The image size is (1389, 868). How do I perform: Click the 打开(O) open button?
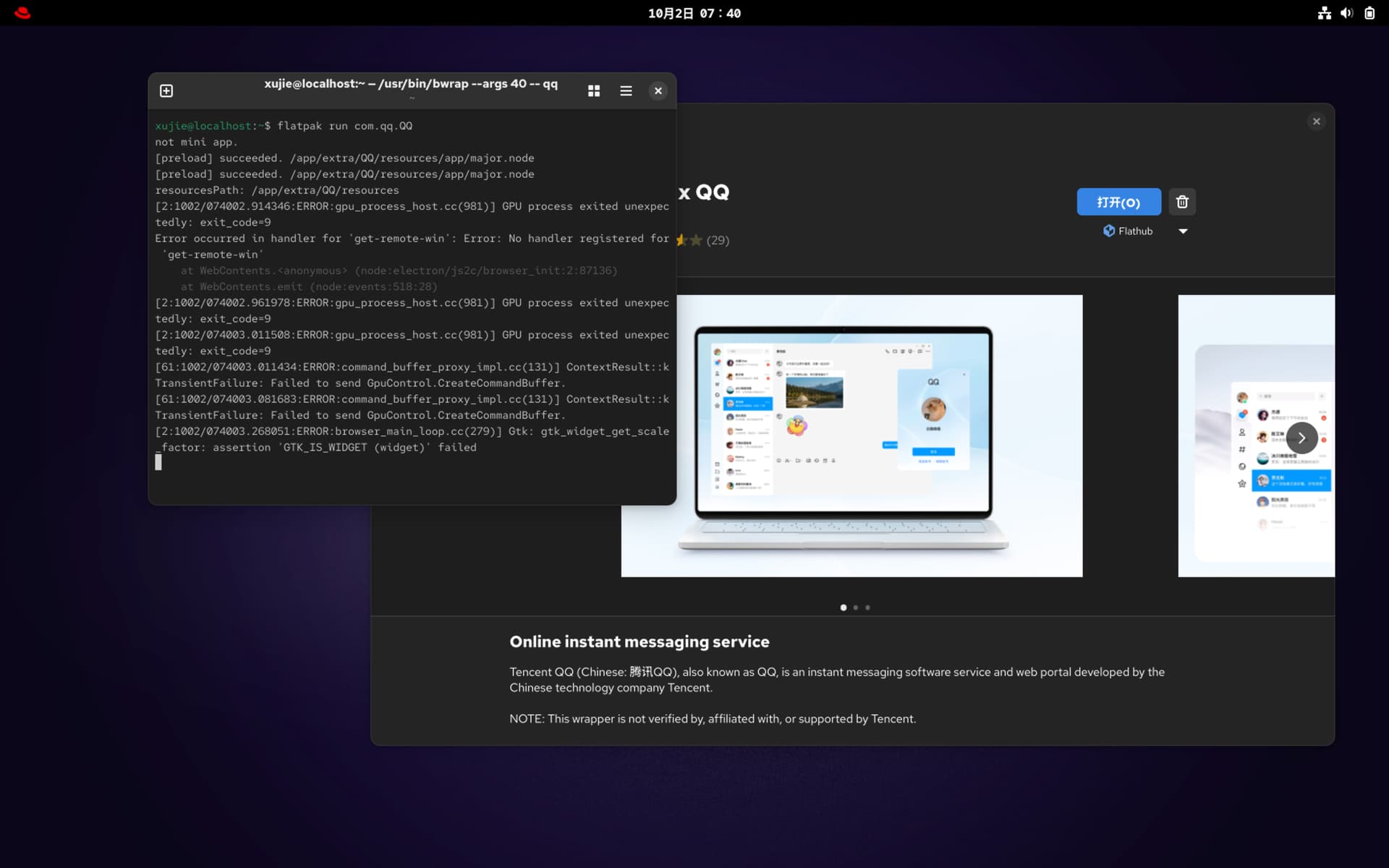(x=1118, y=202)
